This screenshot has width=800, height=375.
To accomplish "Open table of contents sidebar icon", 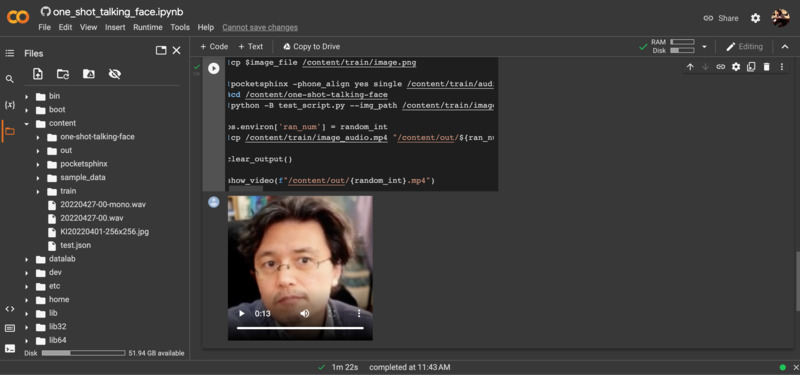I will pos(10,53).
